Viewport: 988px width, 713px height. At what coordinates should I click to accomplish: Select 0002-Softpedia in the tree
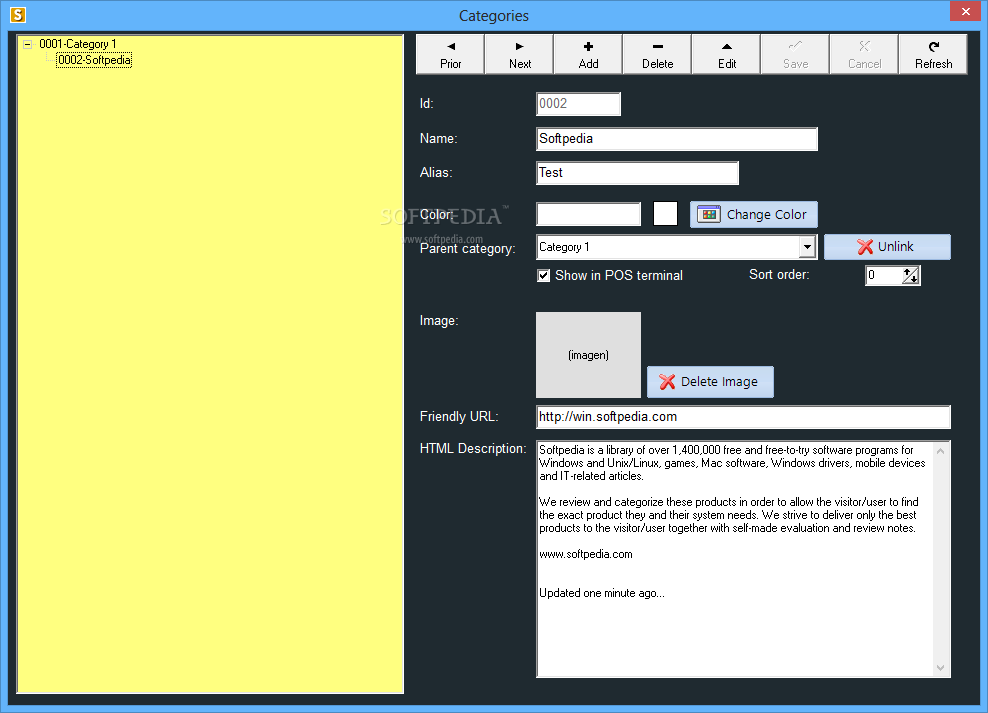coord(94,60)
